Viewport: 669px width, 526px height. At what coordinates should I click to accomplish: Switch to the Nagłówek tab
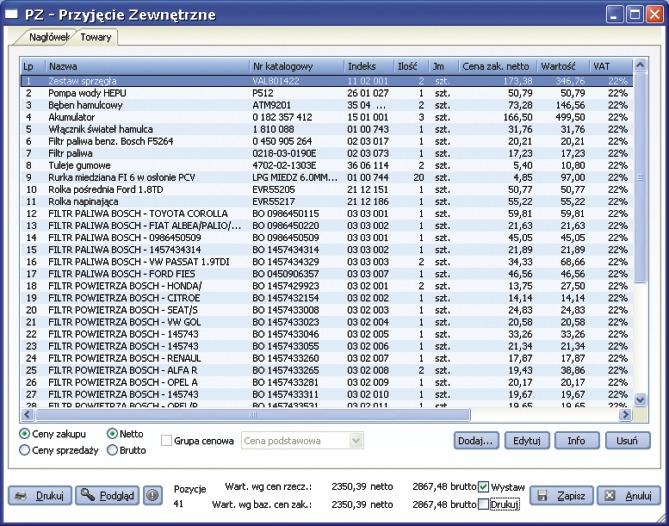tap(48, 37)
